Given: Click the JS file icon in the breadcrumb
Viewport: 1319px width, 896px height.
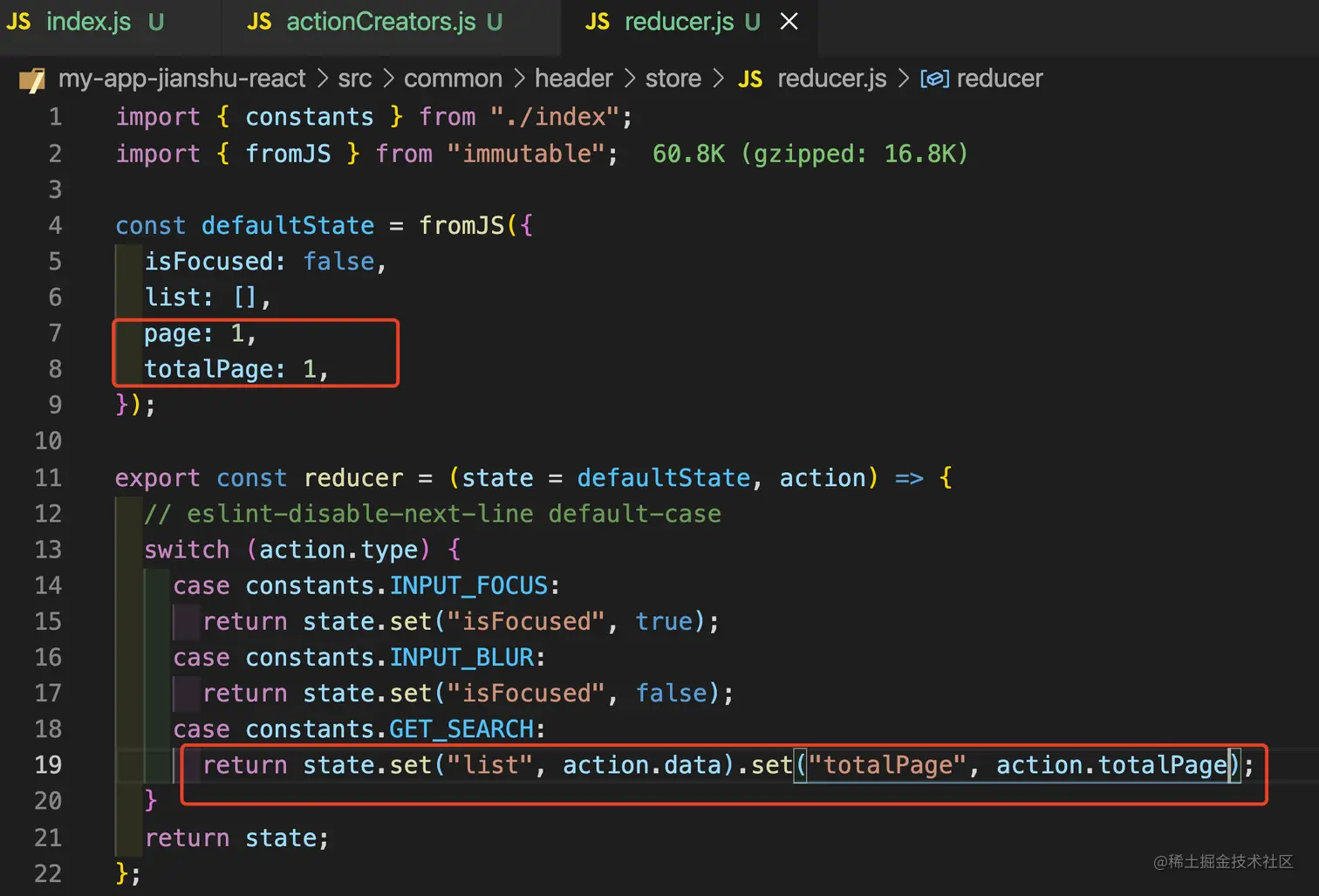Looking at the screenshot, I should [x=750, y=79].
